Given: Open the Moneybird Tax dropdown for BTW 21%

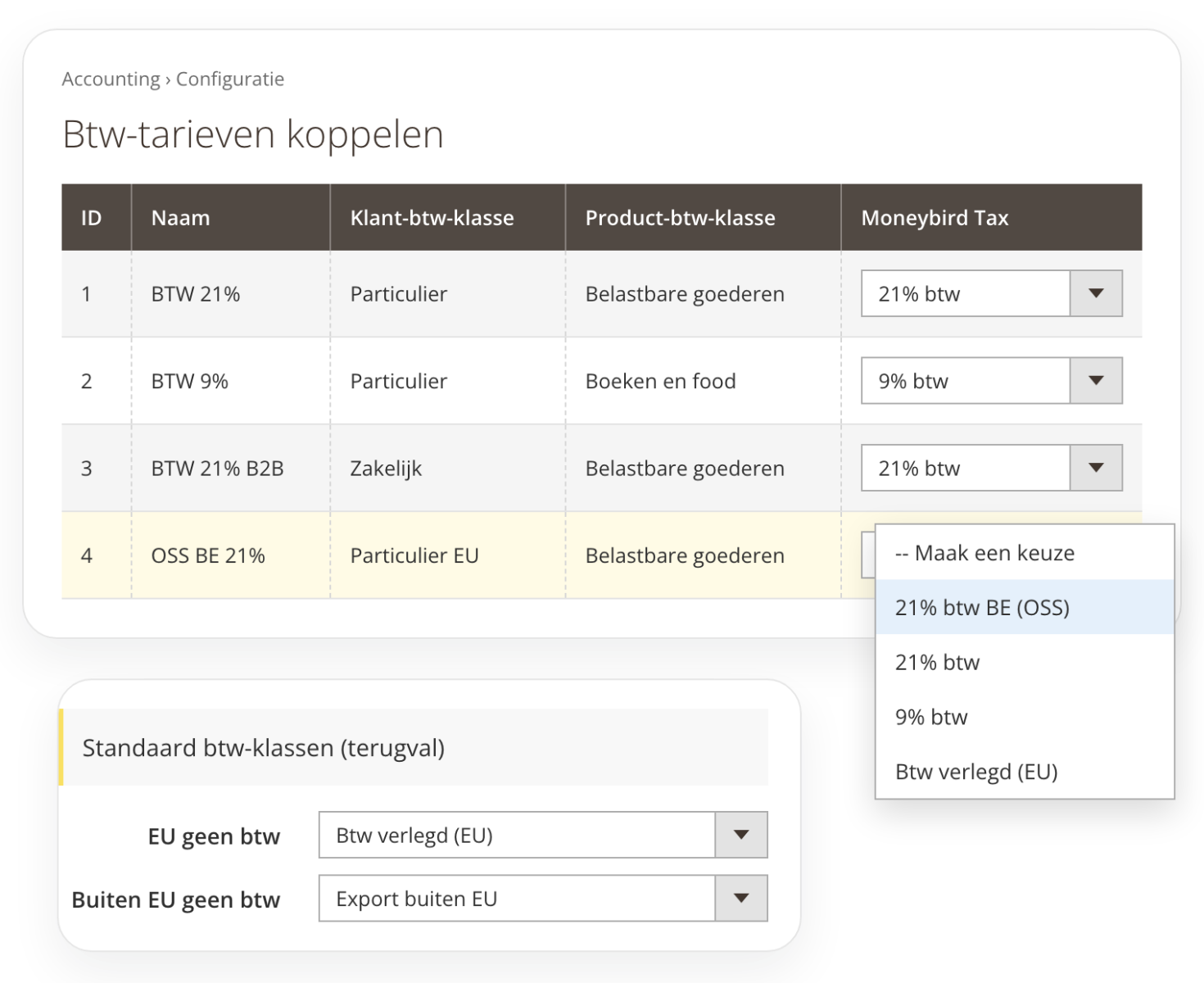Looking at the screenshot, I should pos(991,293).
